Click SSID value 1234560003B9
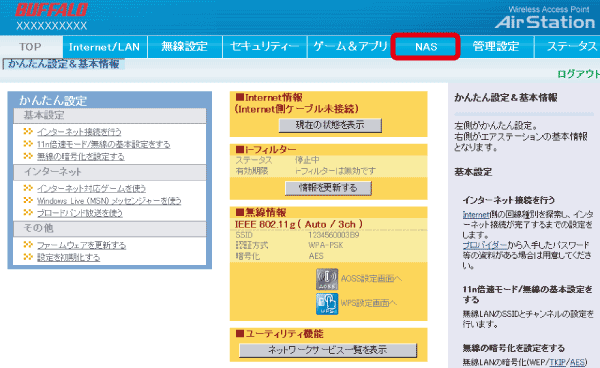 (x=333, y=235)
